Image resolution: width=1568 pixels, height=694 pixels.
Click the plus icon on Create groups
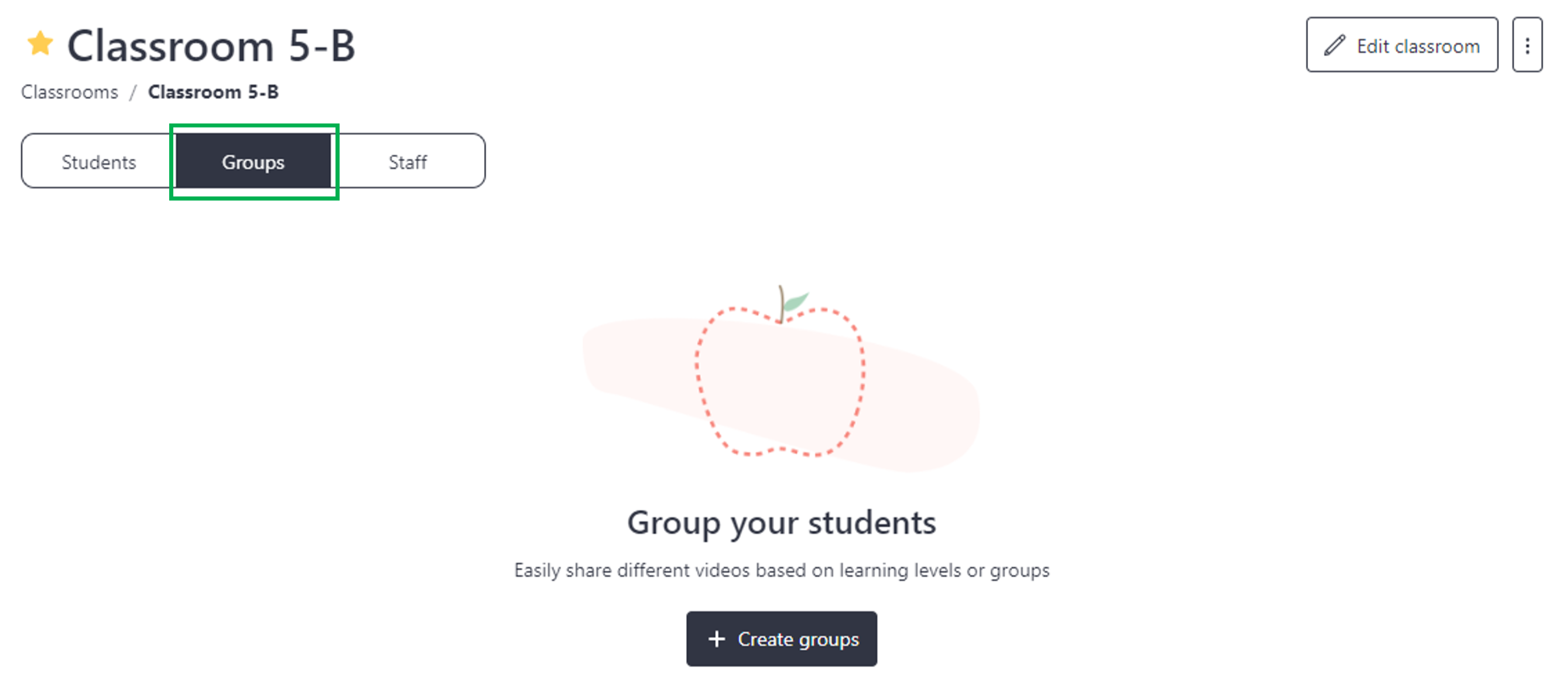coord(717,638)
